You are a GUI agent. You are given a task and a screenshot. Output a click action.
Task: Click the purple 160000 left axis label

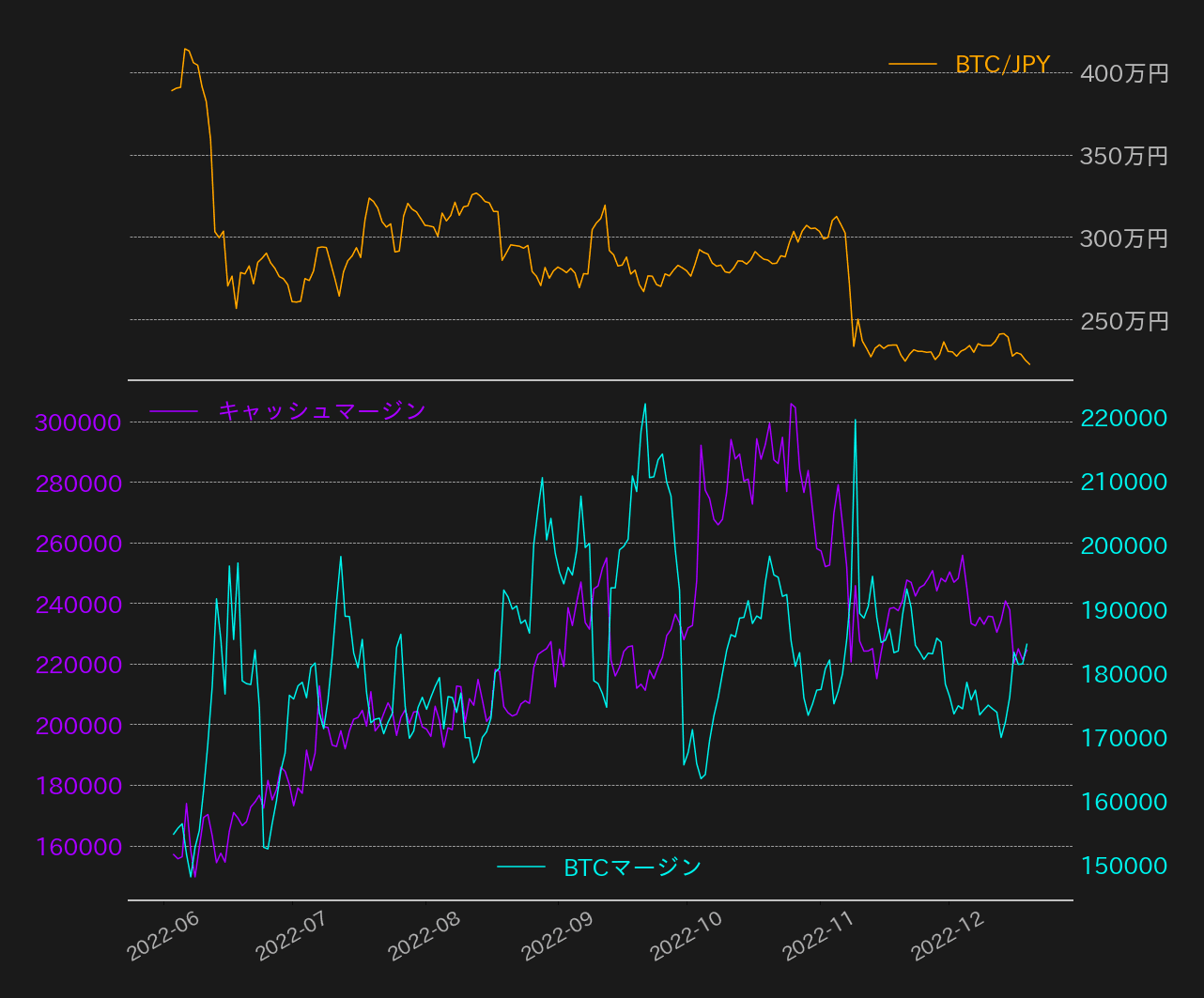click(78, 847)
